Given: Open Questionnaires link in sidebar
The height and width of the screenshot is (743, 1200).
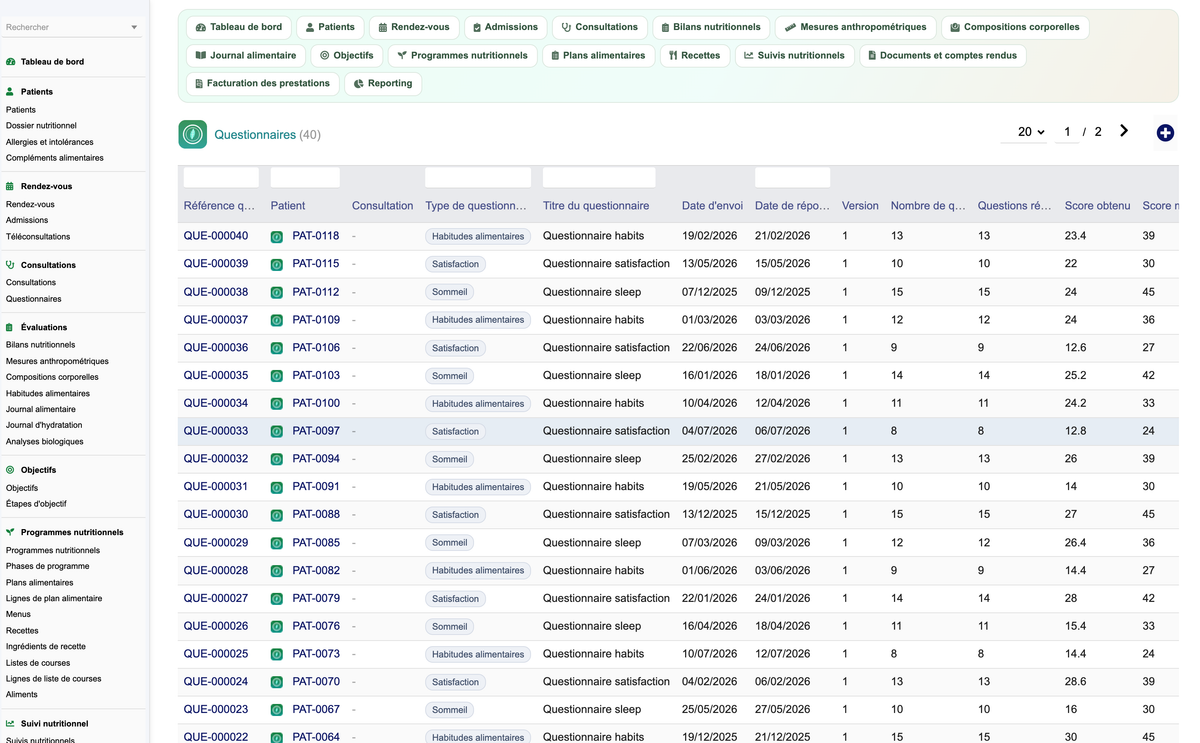Looking at the screenshot, I should click(34, 299).
